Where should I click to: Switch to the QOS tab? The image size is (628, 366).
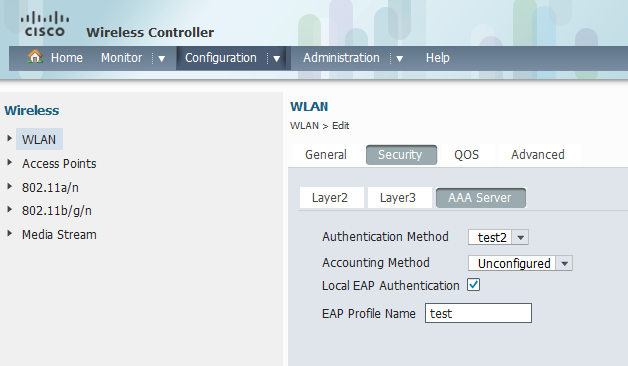pyautogui.click(x=466, y=155)
